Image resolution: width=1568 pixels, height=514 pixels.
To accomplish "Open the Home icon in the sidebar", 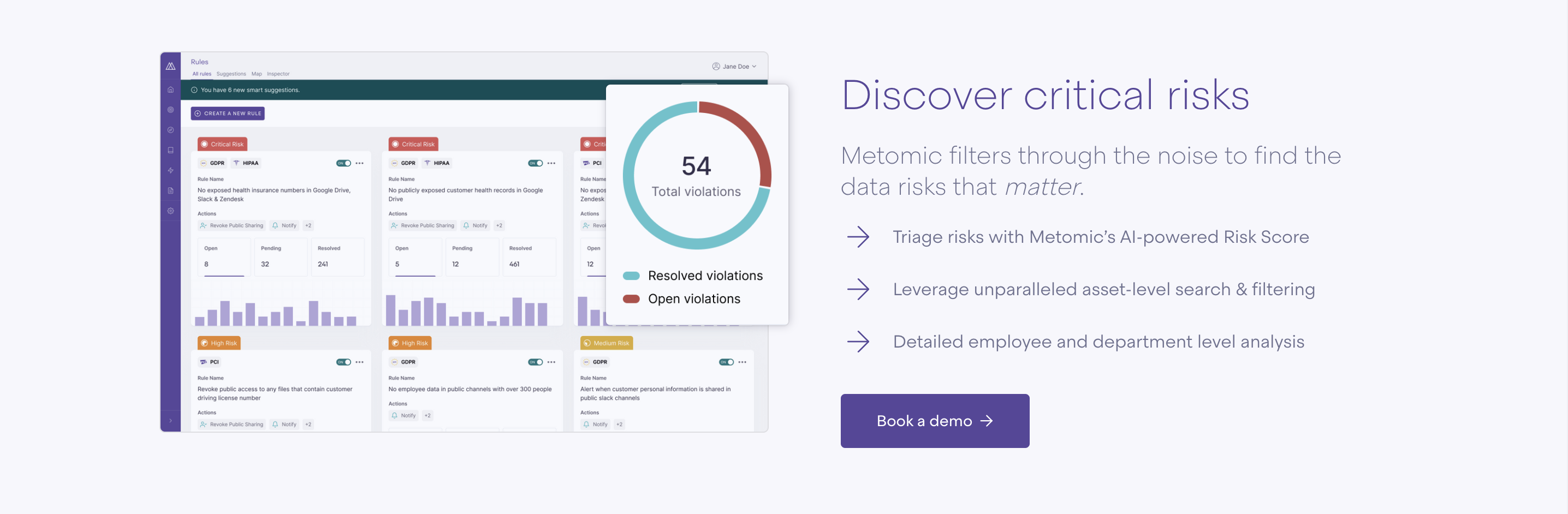I will tap(170, 89).
